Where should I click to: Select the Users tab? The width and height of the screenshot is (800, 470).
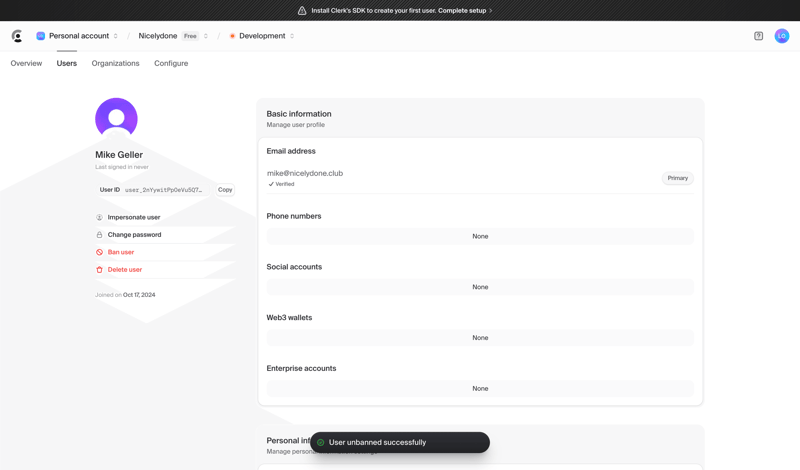[67, 63]
